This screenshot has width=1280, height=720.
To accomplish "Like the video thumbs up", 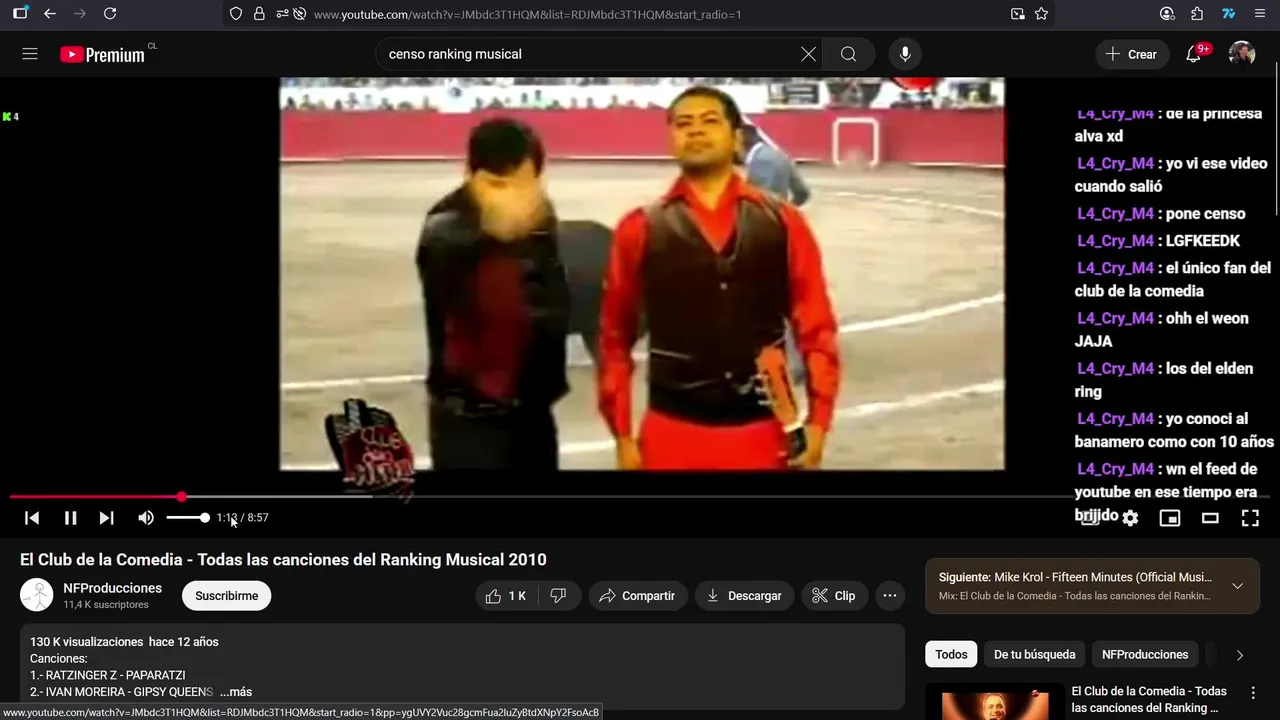I will 506,596.
